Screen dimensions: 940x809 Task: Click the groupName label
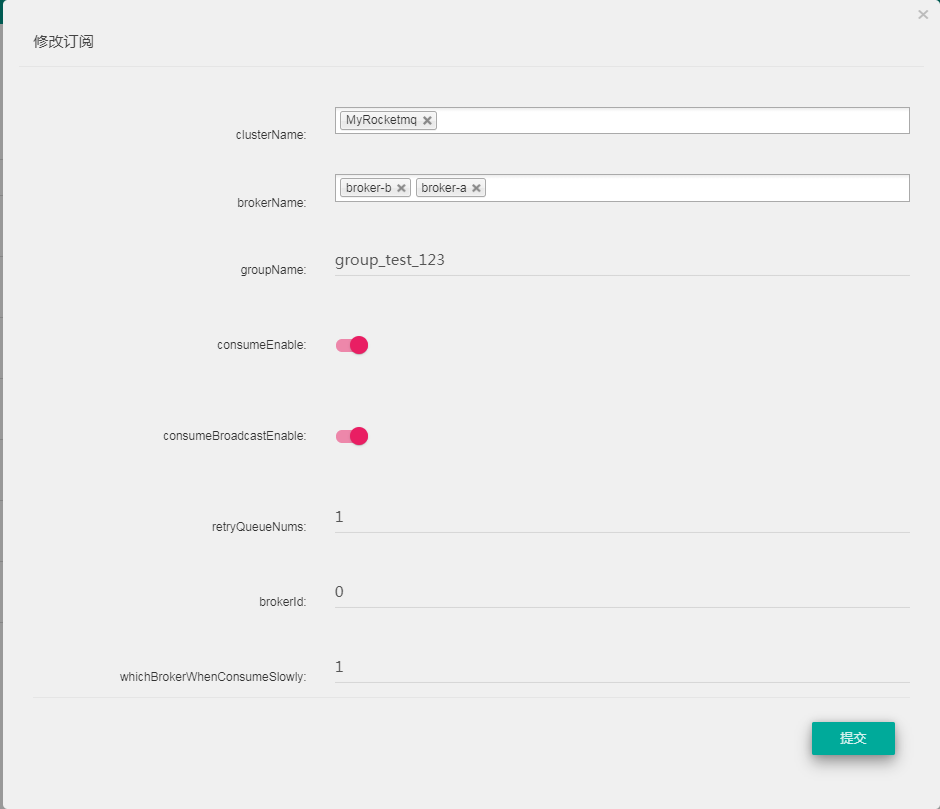[x=273, y=270]
